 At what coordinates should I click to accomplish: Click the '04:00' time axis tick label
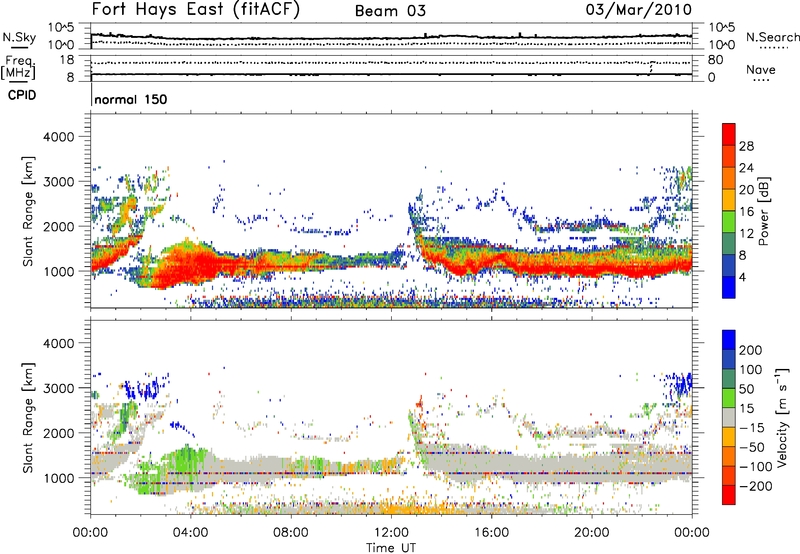190,533
